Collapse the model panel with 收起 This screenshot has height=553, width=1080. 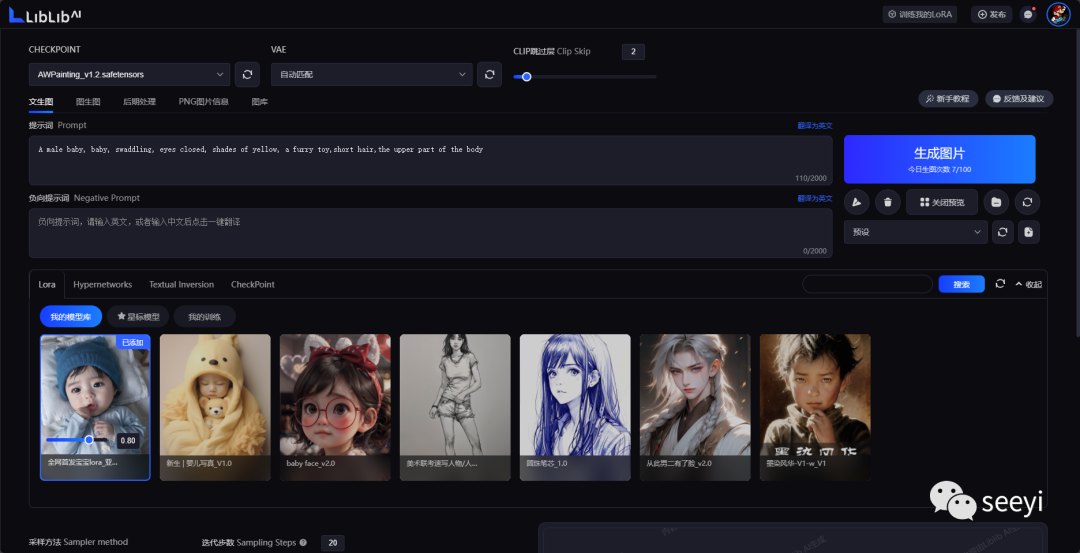(1028, 284)
